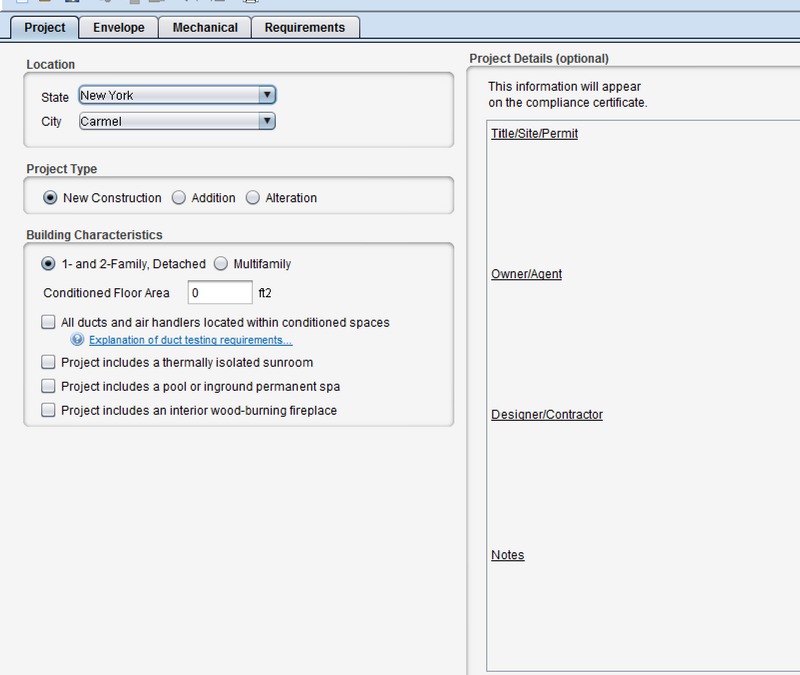Open the State dropdown showing New York
This screenshot has width=800, height=675.
[x=176, y=96]
